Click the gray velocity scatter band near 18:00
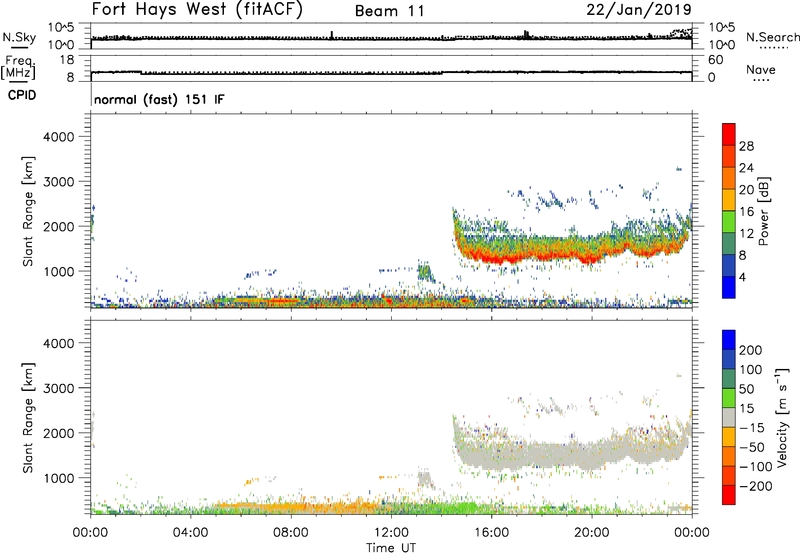This screenshot has height=554, width=800. 541,453
